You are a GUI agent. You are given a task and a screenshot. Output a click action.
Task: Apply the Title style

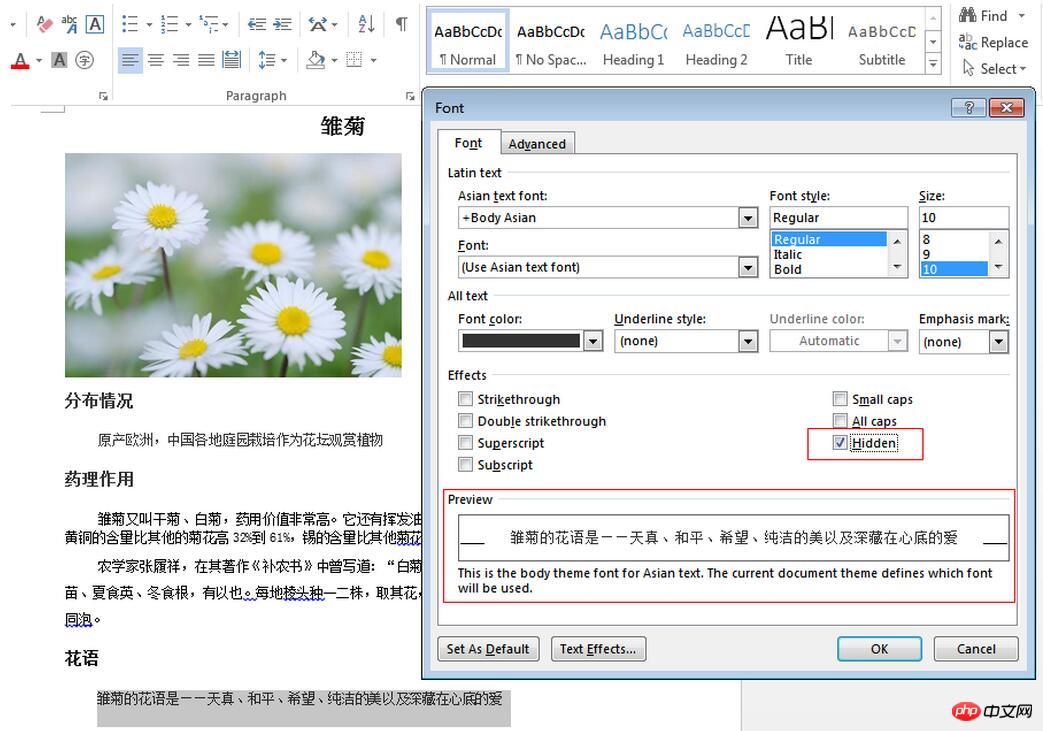pos(799,41)
